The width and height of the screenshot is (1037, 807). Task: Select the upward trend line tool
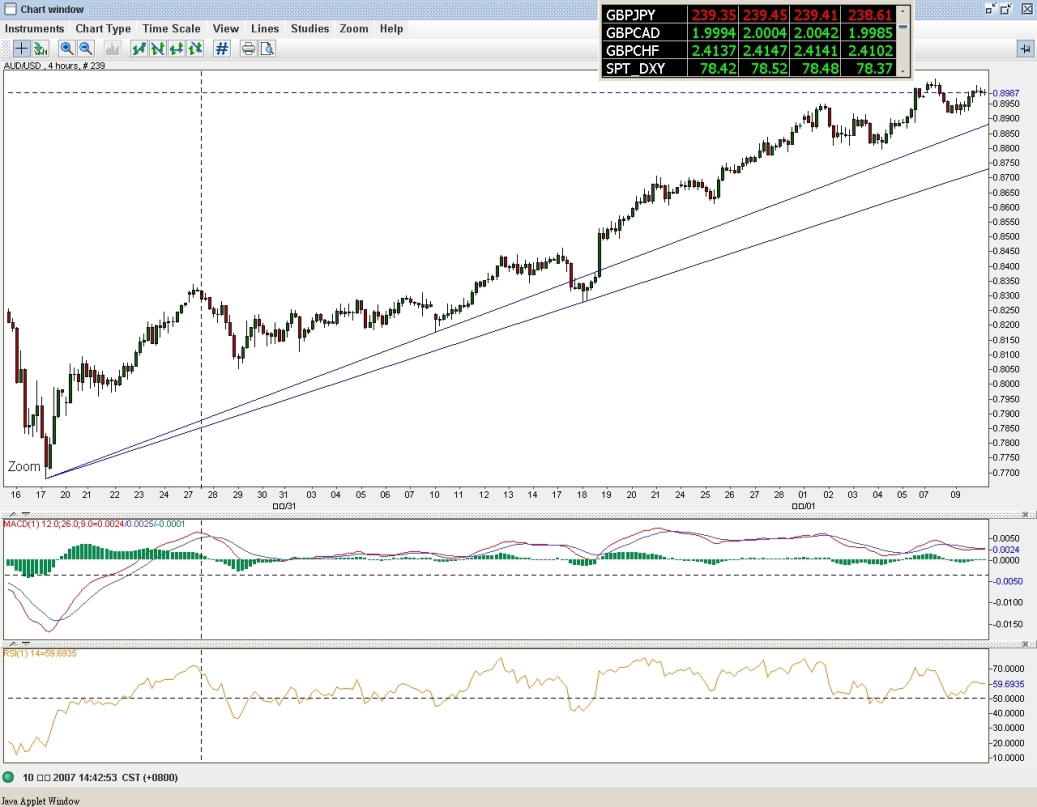pyautogui.click(x=138, y=48)
